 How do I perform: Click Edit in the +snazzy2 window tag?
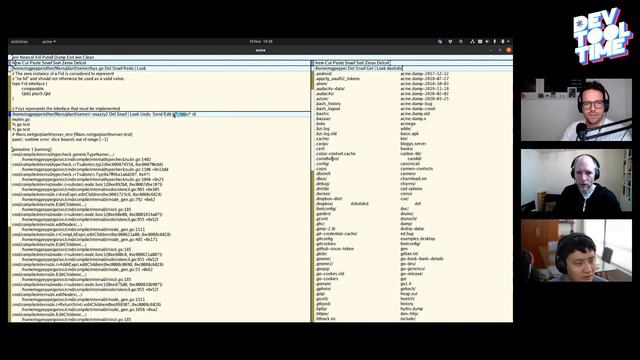[x=167, y=114]
